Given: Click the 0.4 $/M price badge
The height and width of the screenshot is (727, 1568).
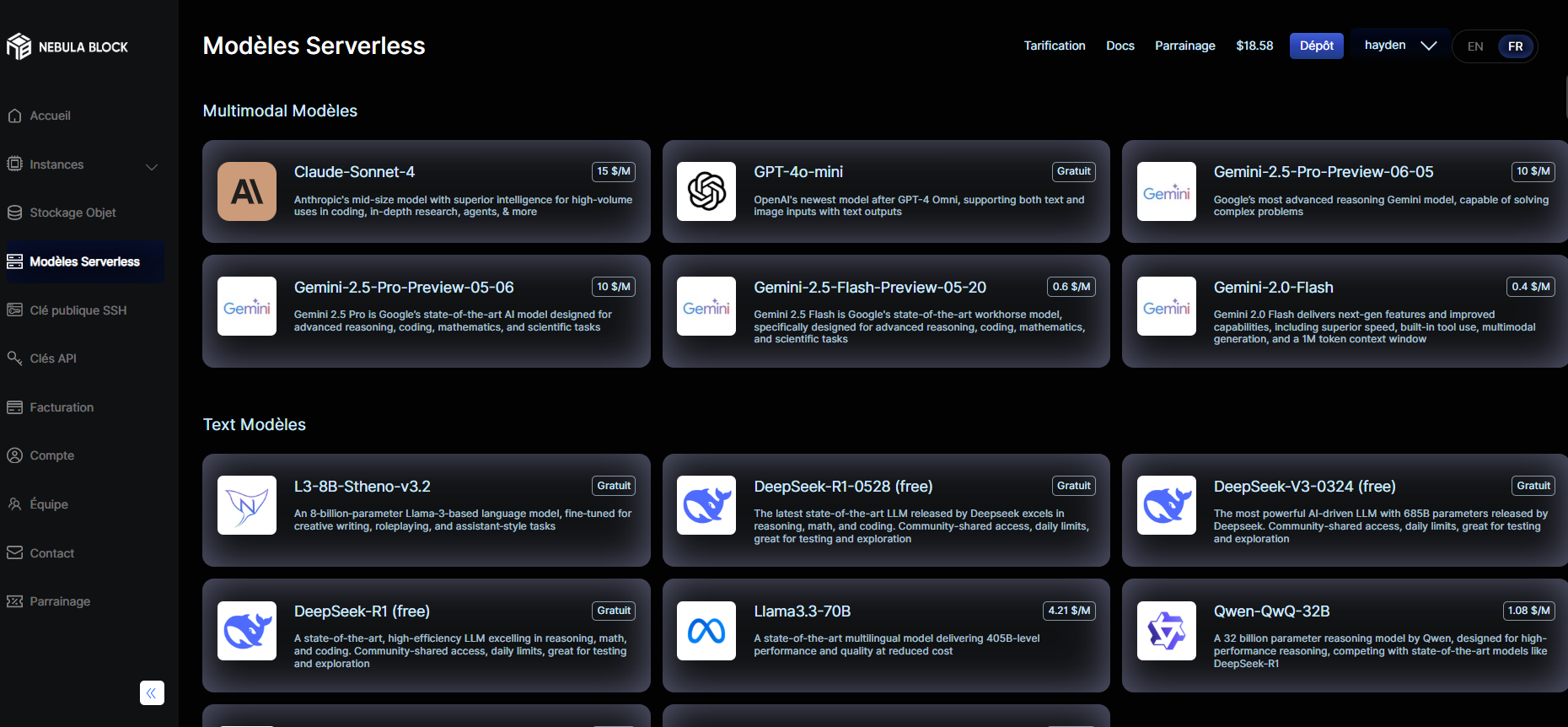Looking at the screenshot, I should 1531,287.
